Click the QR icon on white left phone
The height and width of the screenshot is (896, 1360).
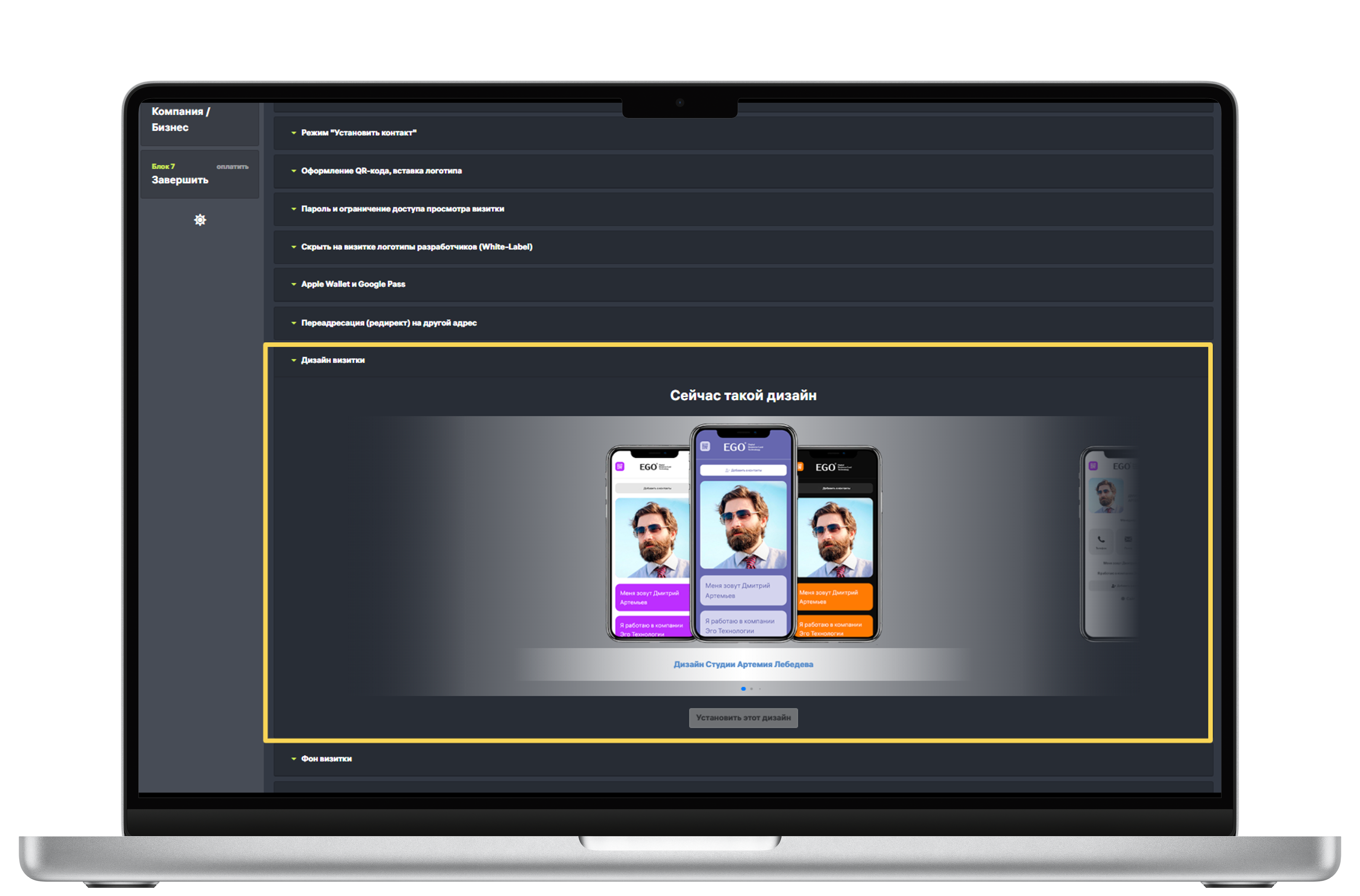coord(620,467)
